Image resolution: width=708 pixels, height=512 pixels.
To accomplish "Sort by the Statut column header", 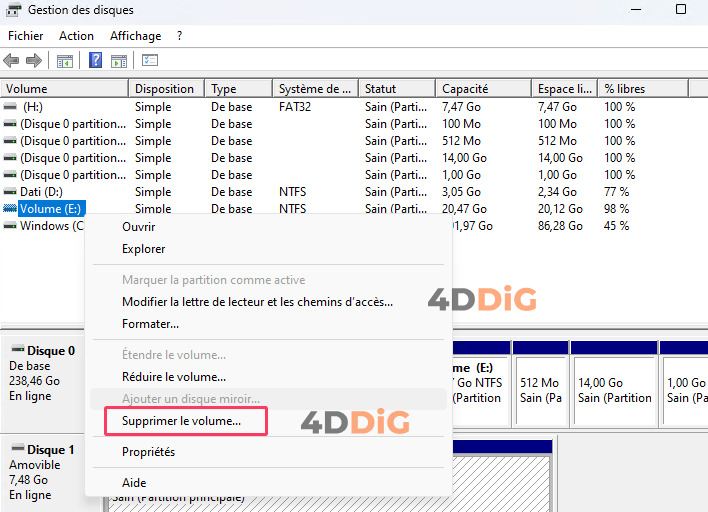I will pyautogui.click(x=397, y=88).
